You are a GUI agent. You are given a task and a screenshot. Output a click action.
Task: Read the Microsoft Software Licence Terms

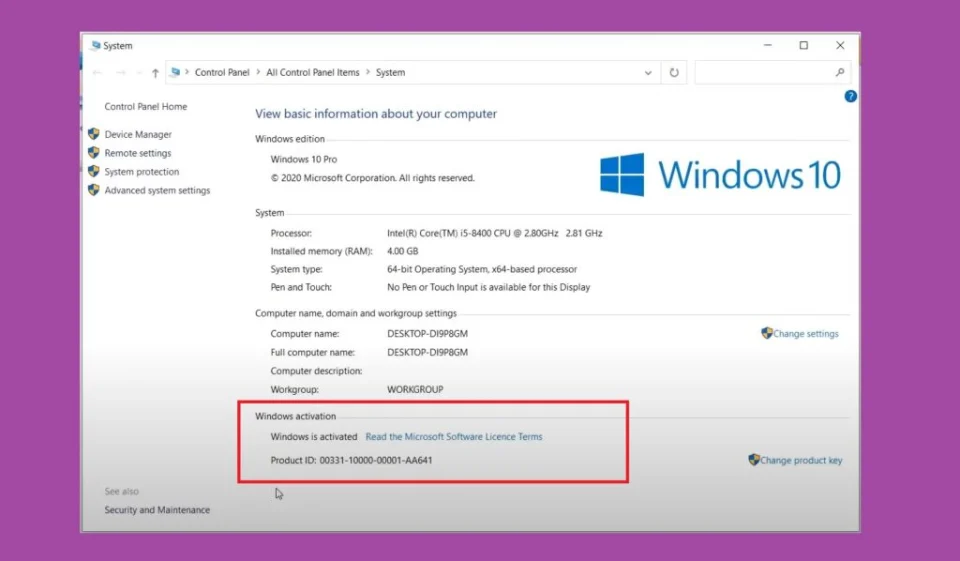click(x=454, y=437)
